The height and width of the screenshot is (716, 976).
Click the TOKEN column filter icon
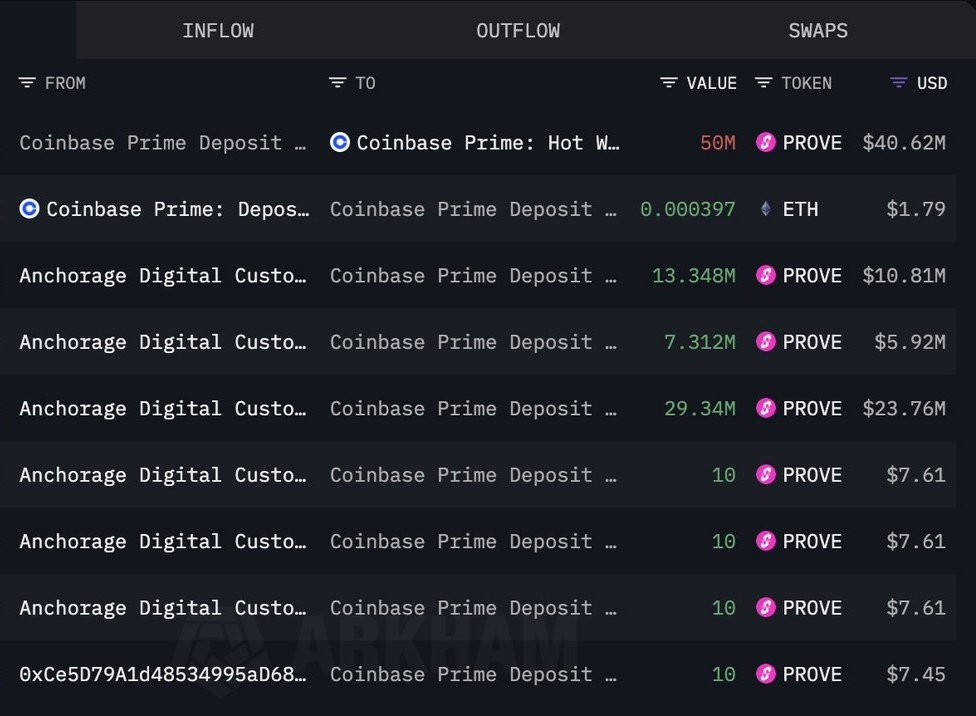(x=763, y=83)
